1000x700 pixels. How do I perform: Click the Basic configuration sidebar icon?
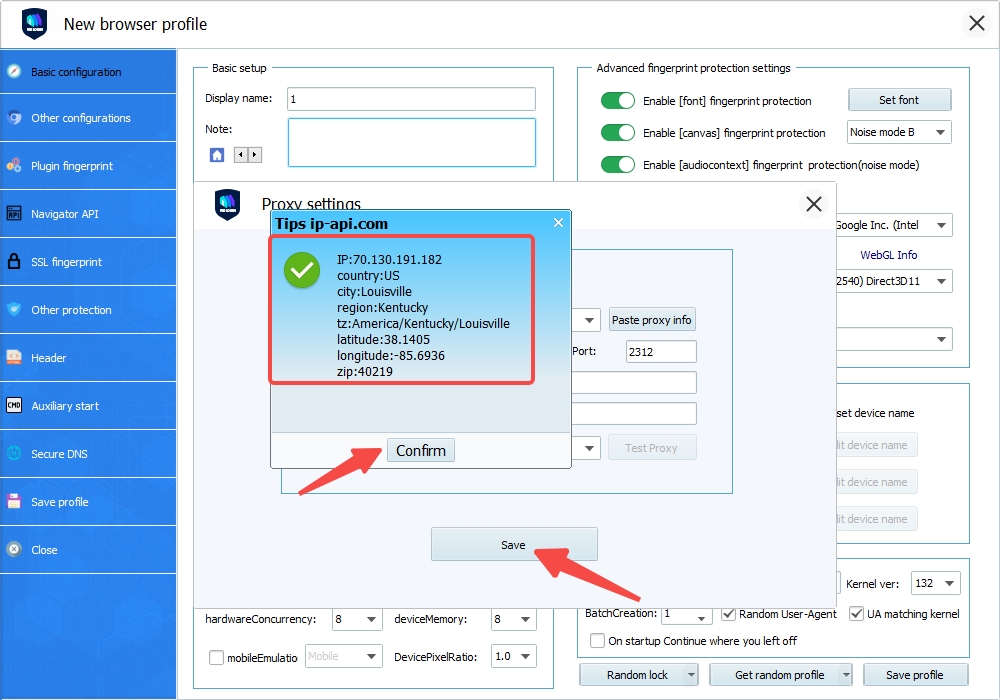14,72
